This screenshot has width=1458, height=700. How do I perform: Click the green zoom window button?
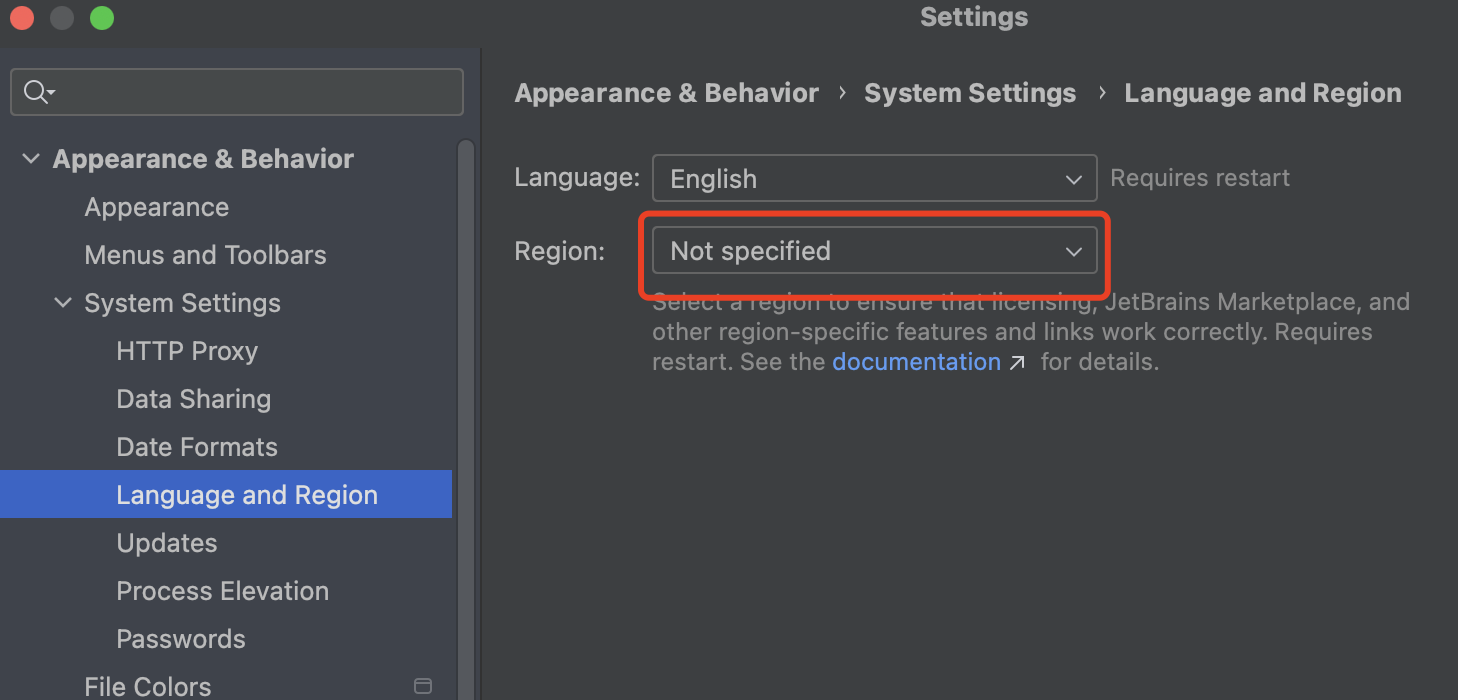[102, 18]
